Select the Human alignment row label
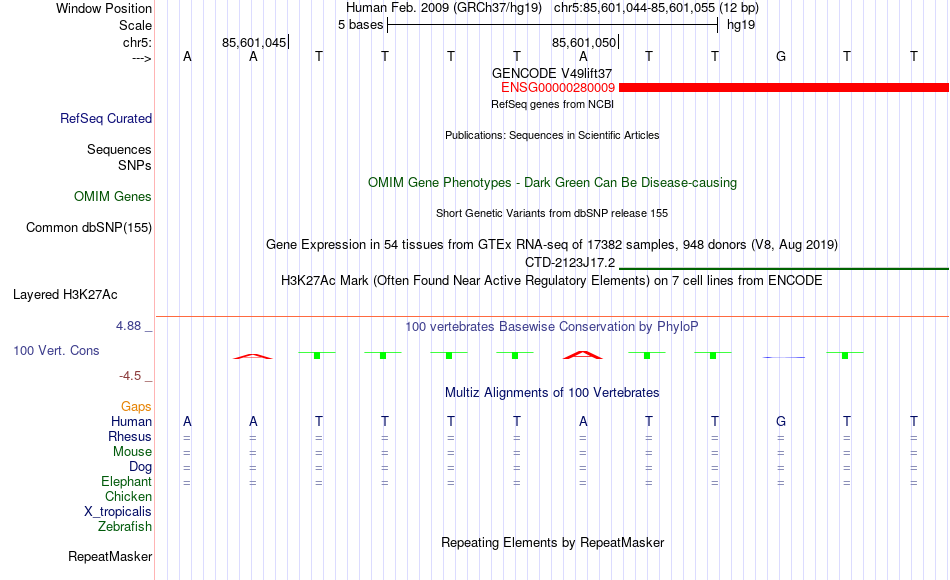The image size is (950, 580). coord(131,422)
